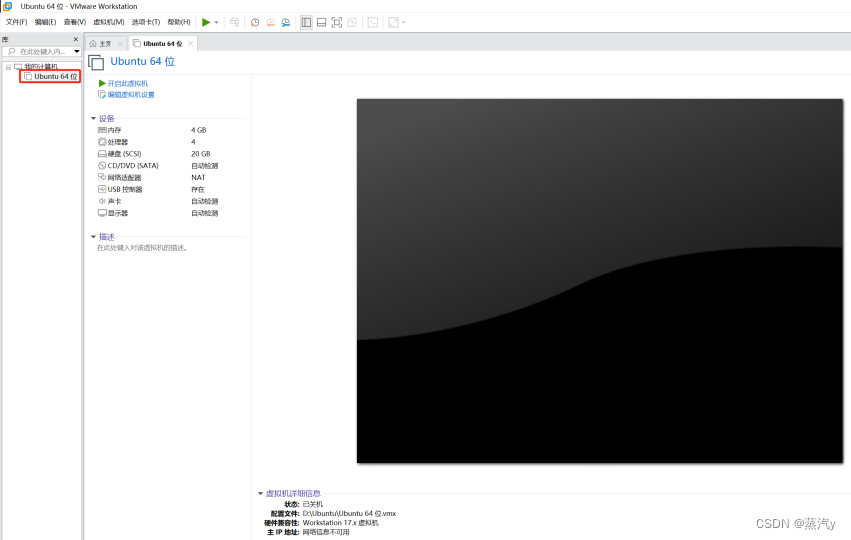The height and width of the screenshot is (540, 851).
Task: Collapse the 设备 section
Action: tap(93, 118)
